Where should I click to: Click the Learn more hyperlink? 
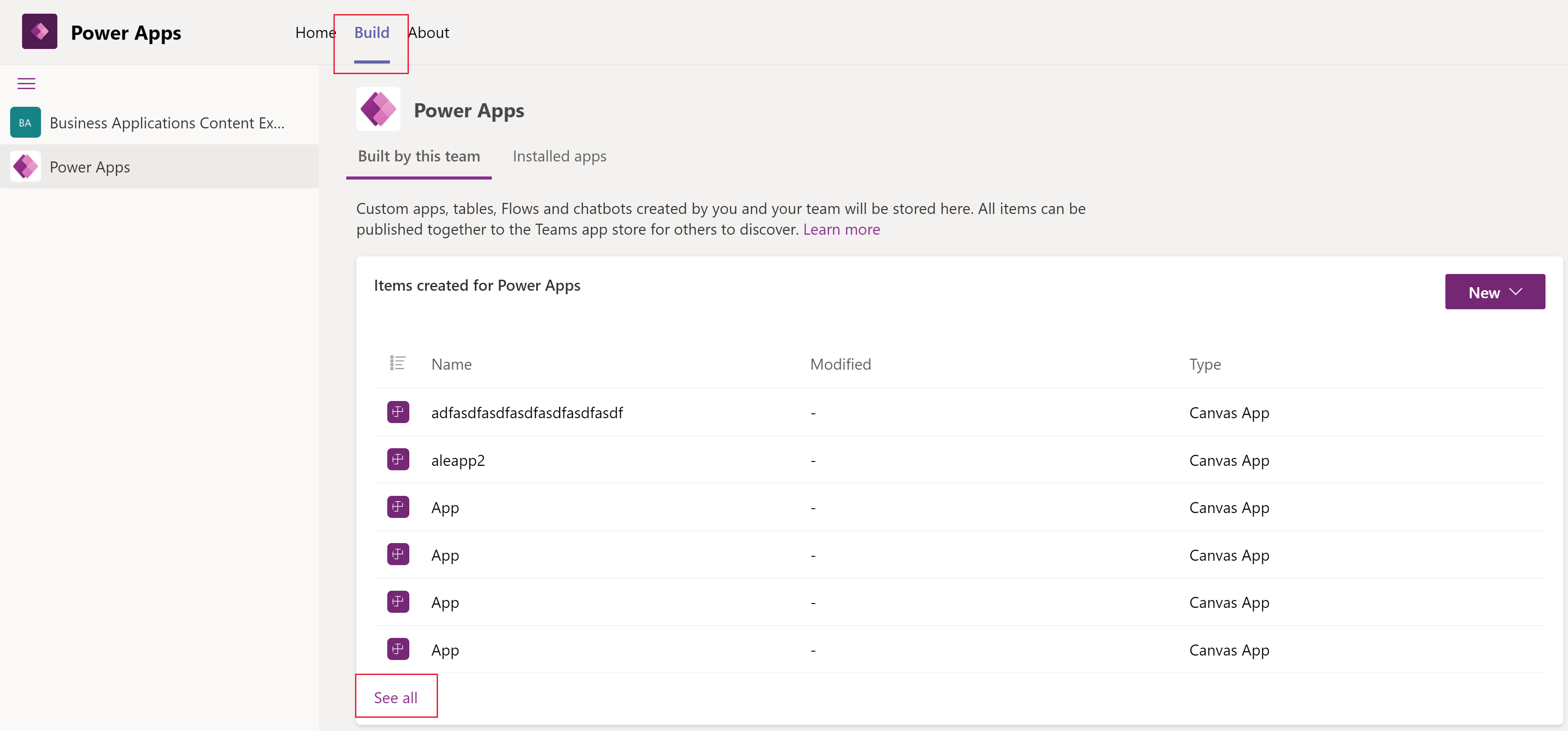click(x=840, y=229)
